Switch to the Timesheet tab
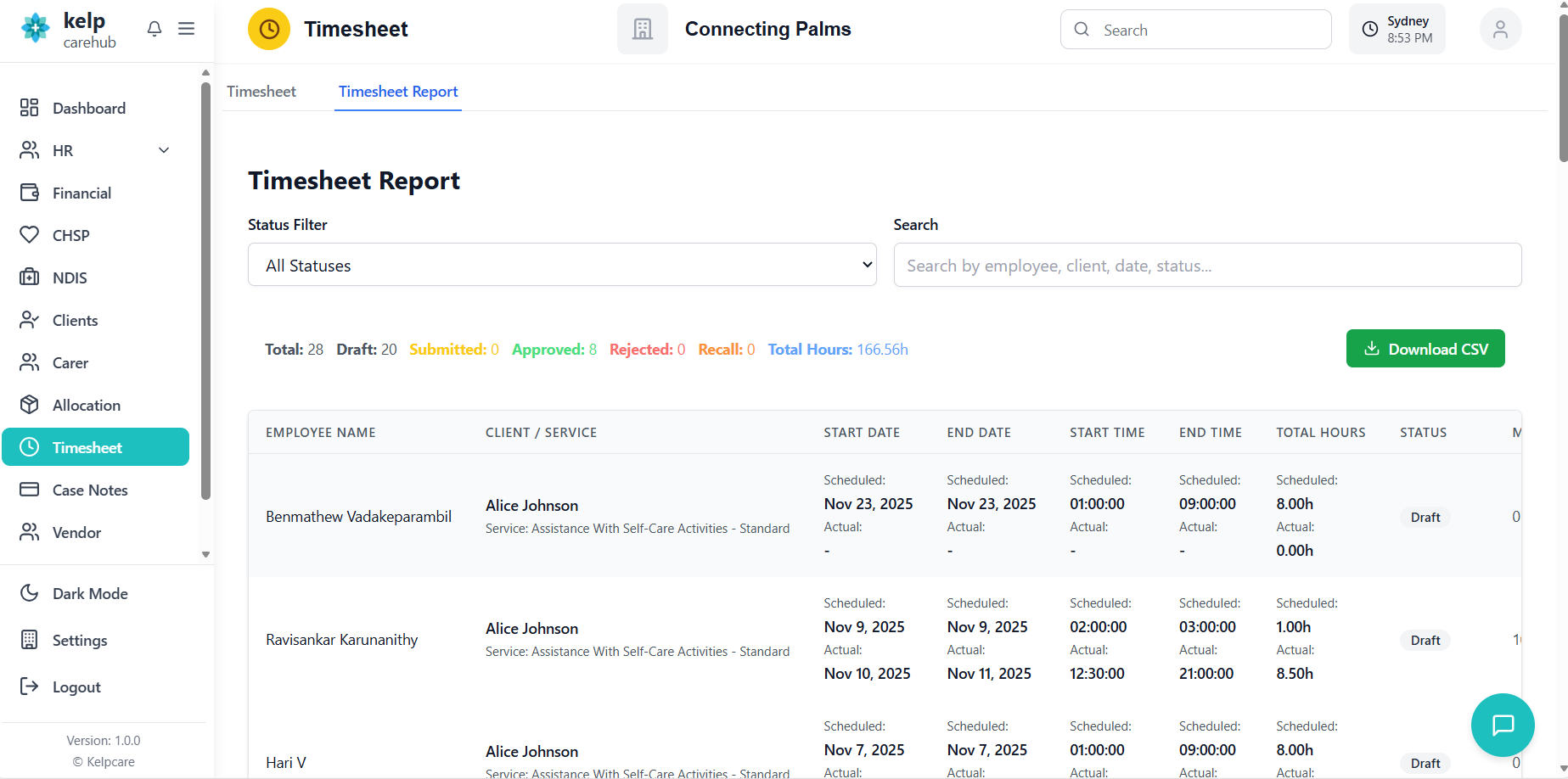 (261, 92)
